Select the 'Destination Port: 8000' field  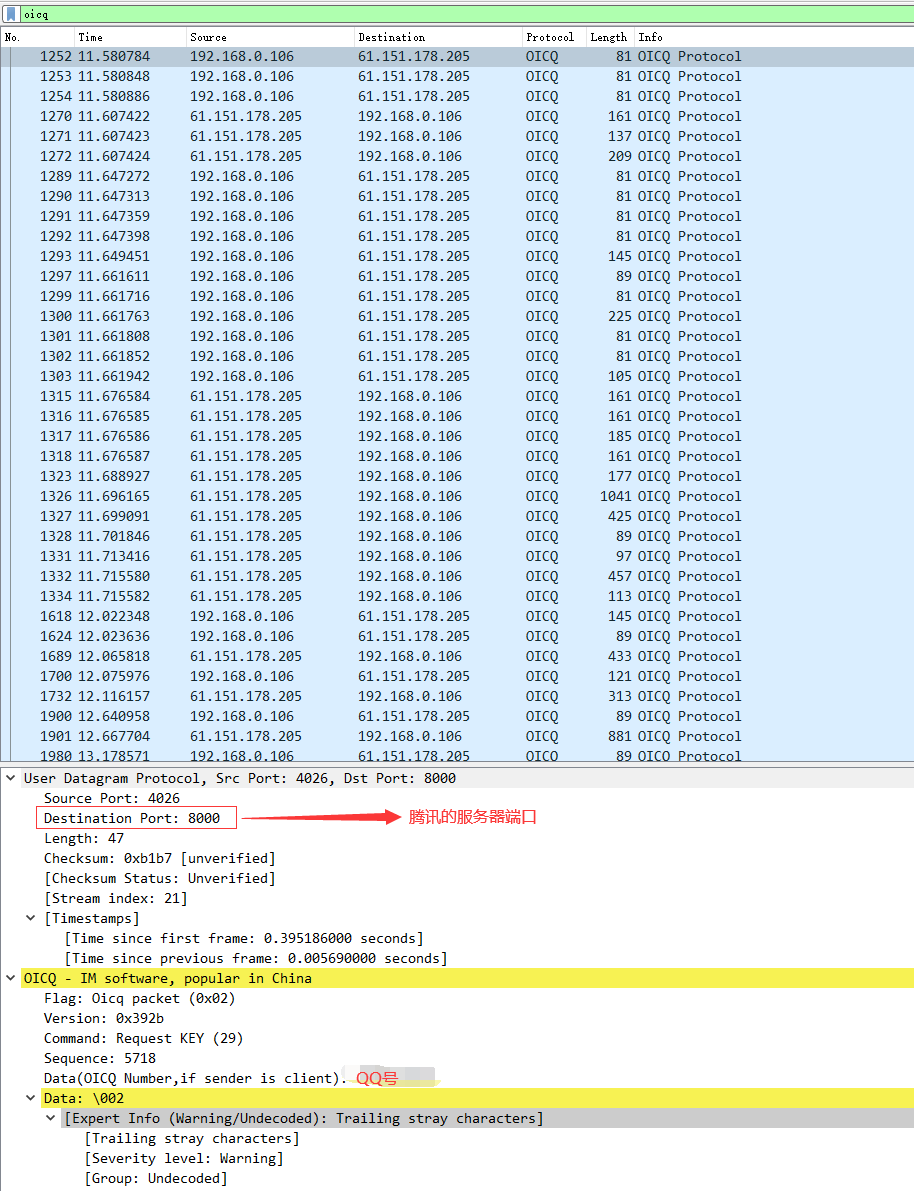tap(132, 818)
